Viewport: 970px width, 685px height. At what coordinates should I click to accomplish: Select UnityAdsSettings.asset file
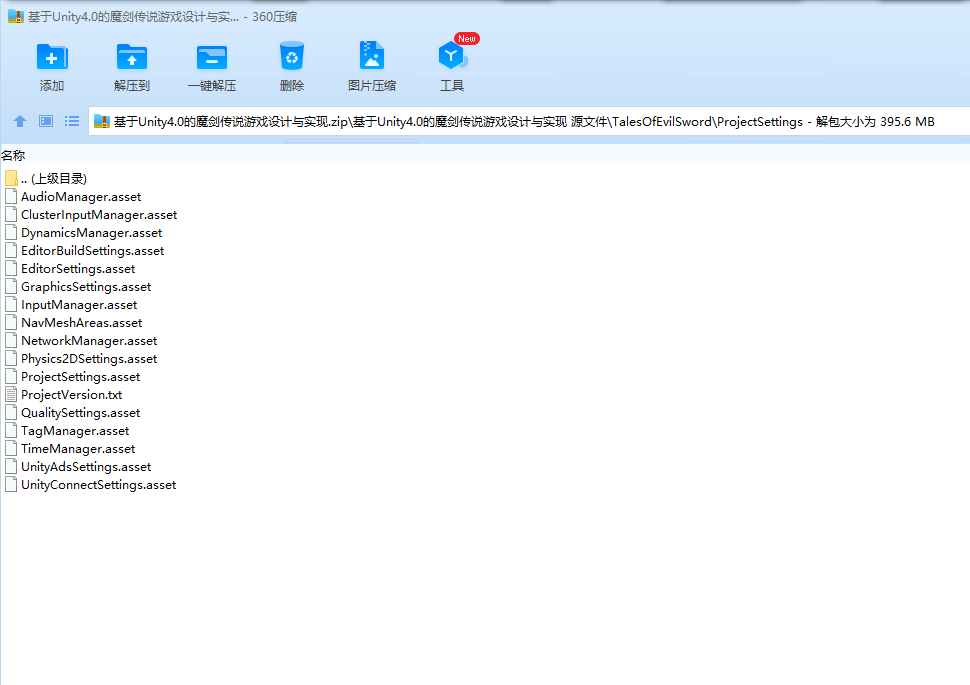86,466
